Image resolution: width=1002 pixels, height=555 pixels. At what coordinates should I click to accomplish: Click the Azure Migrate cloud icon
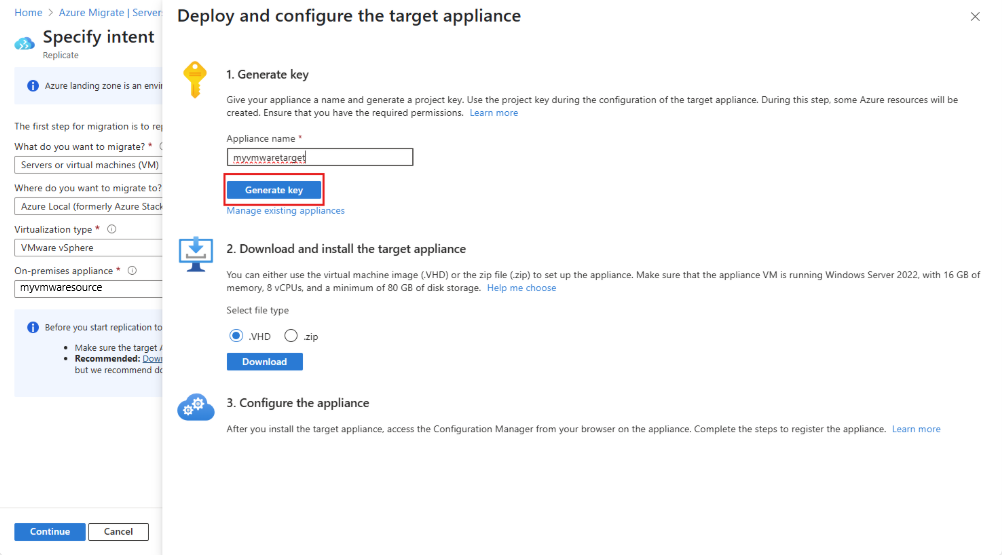point(24,43)
